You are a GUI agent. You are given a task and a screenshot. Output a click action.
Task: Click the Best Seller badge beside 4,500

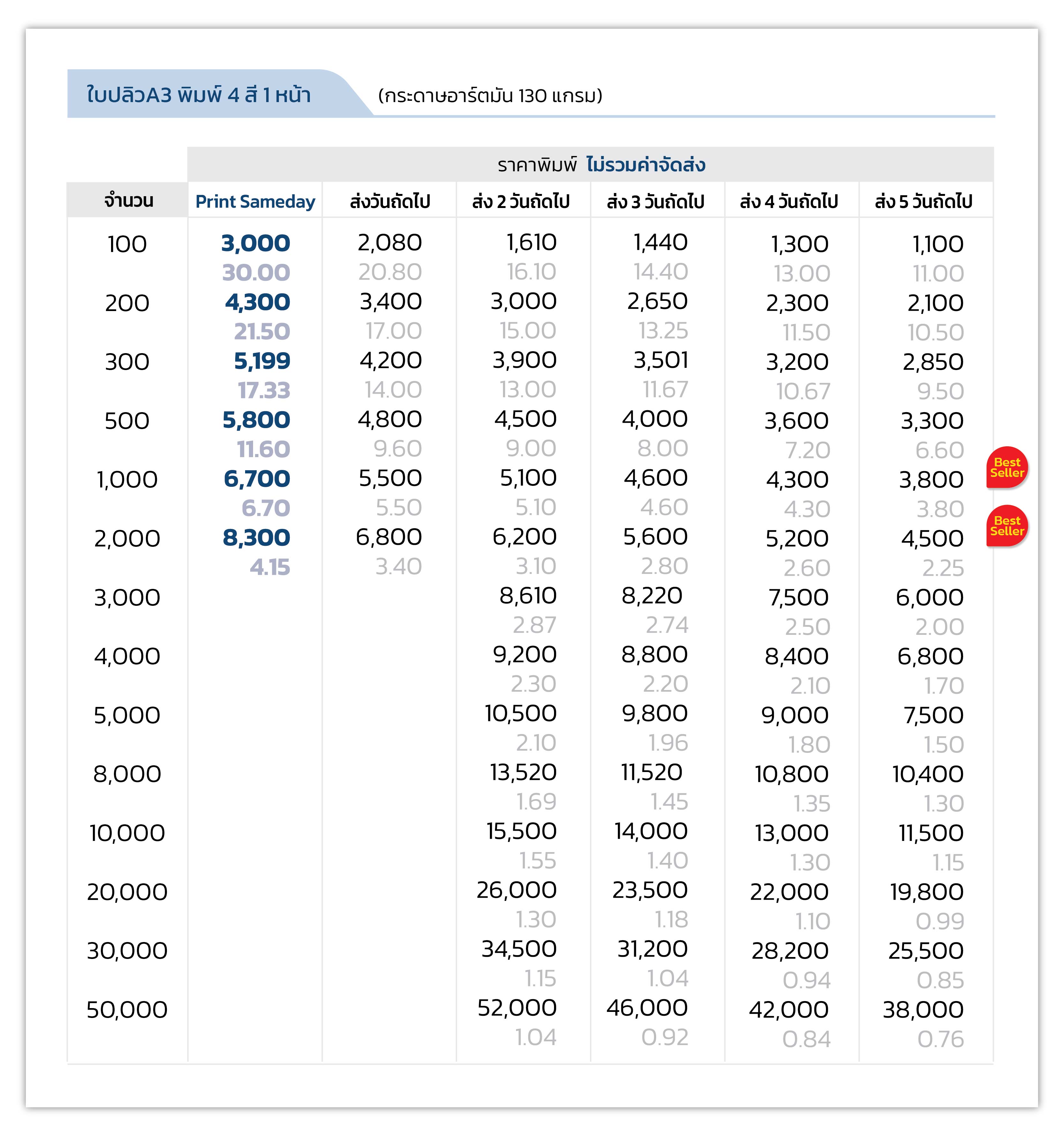(1007, 526)
